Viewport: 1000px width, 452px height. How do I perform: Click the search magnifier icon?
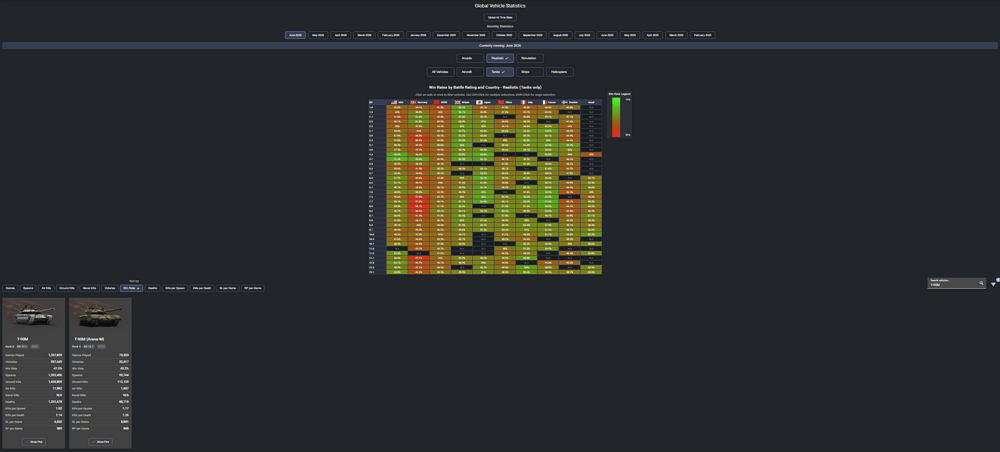tap(982, 282)
